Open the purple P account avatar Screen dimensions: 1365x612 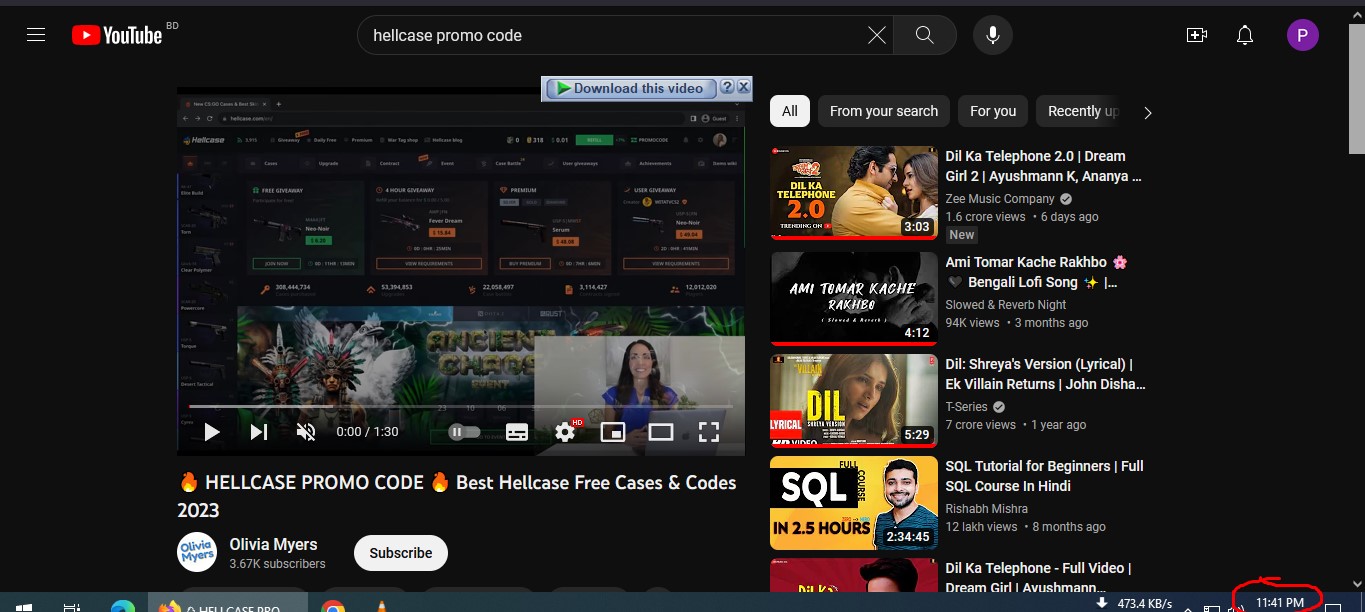coord(1302,36)
